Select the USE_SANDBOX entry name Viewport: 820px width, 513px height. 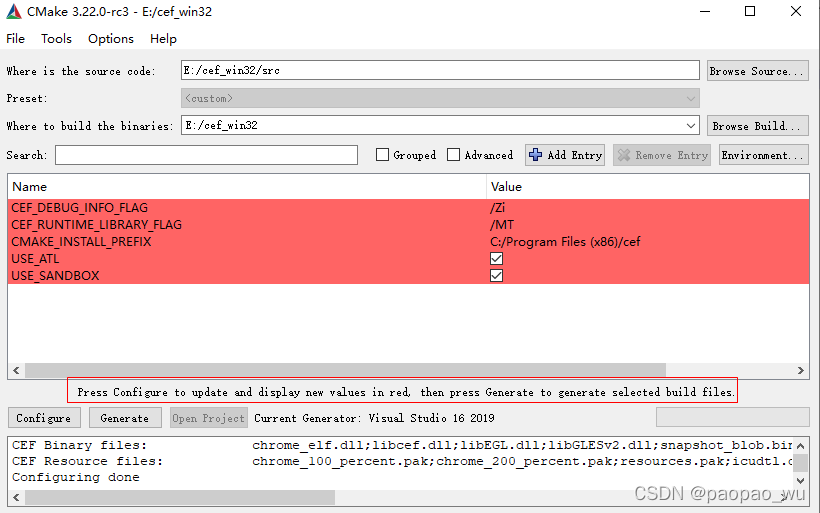(55, 276)
